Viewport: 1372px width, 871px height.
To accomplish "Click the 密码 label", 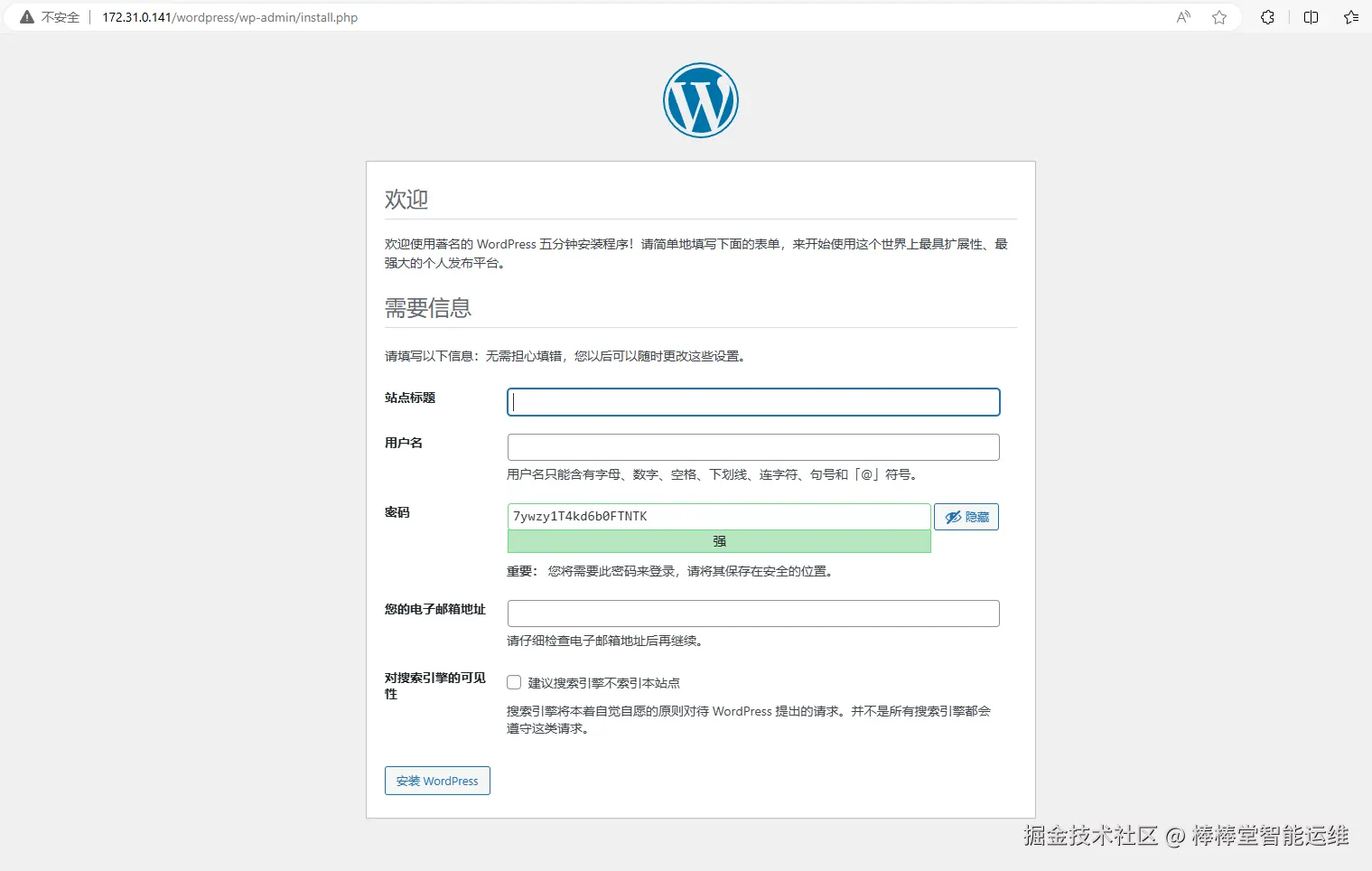I will [x=397, y=512].
